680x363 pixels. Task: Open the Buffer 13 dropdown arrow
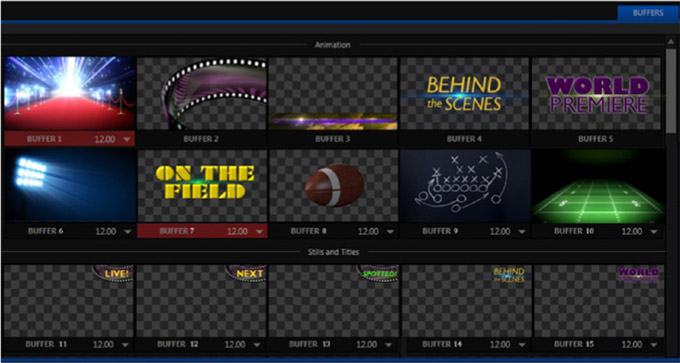[x=389, y=345]
